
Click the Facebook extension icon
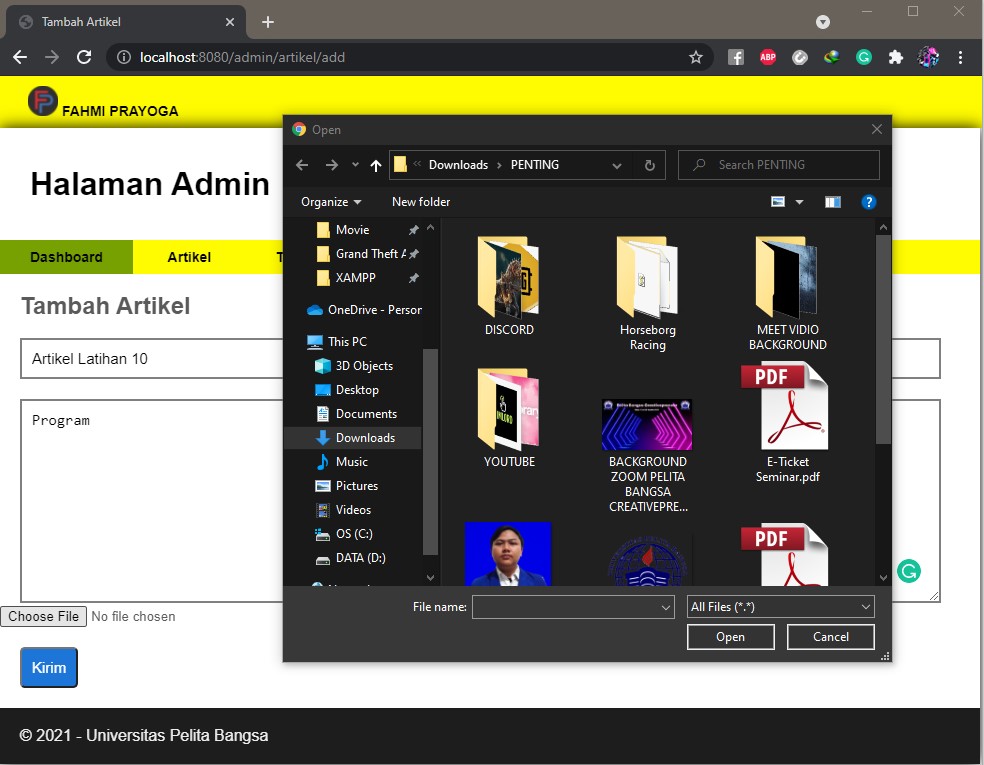735,57
